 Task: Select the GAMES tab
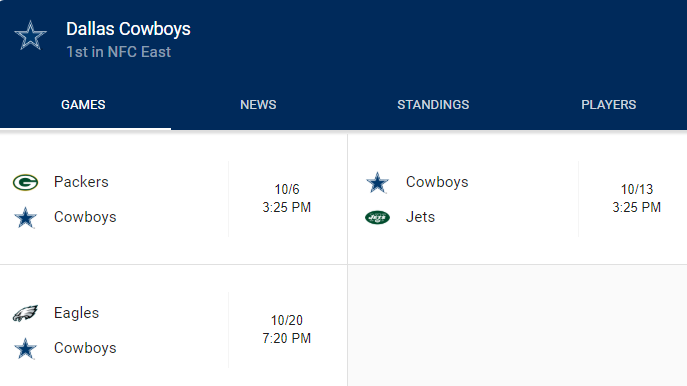[83, 105]
